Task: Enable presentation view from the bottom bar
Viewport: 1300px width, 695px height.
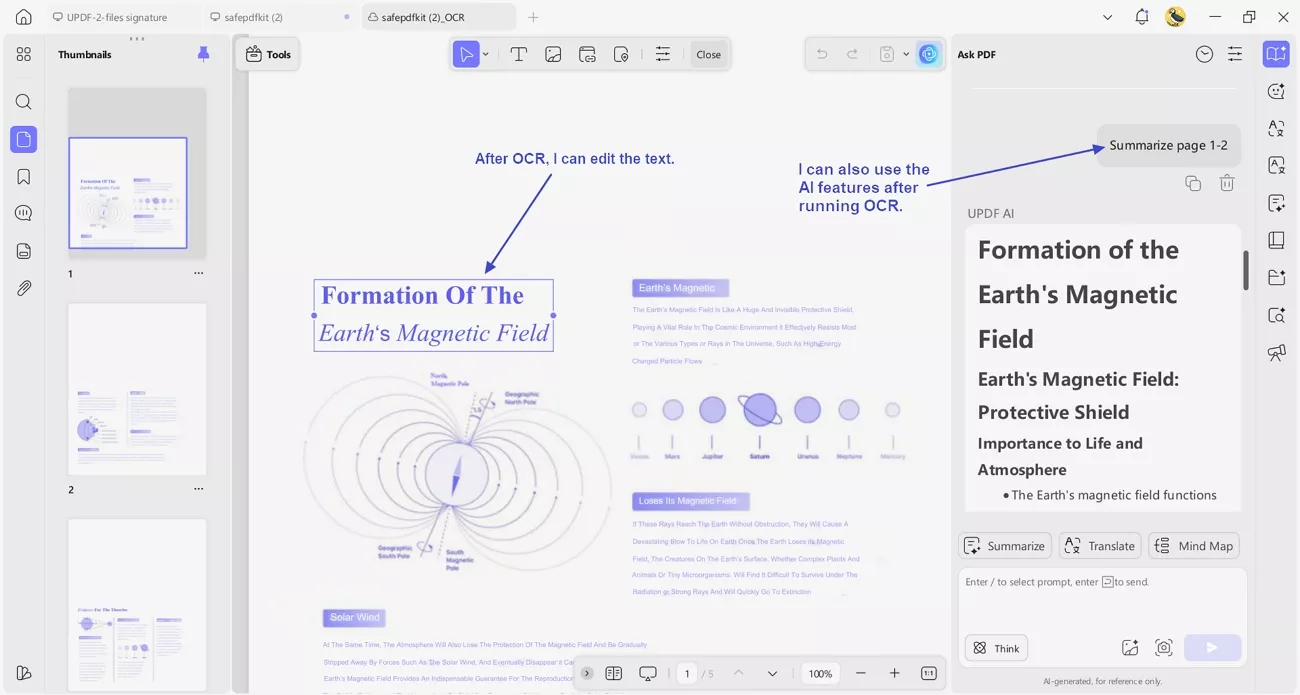Action: coord(647,673)
